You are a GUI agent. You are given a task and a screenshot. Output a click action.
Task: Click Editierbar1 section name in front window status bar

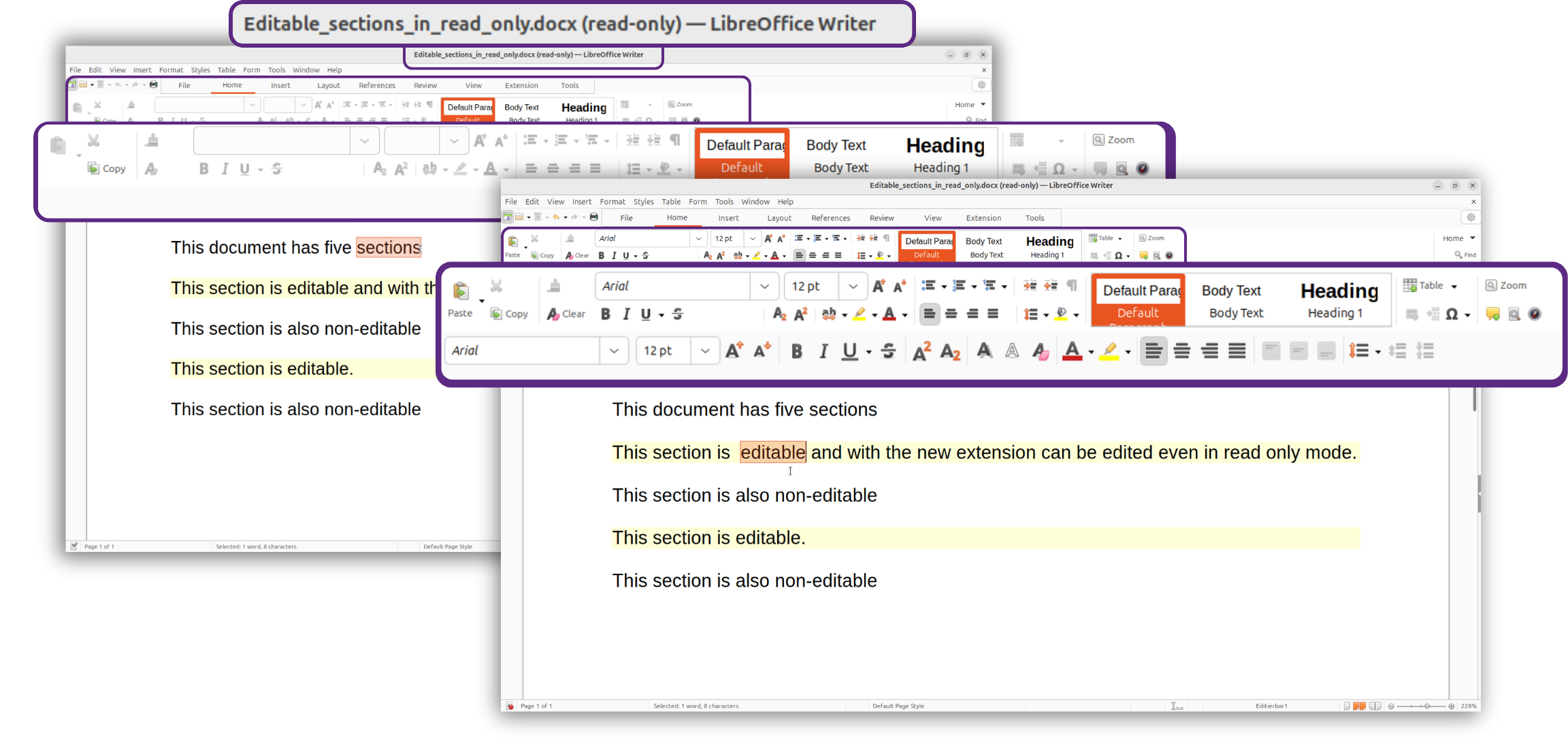click(x=1271, y=706)
